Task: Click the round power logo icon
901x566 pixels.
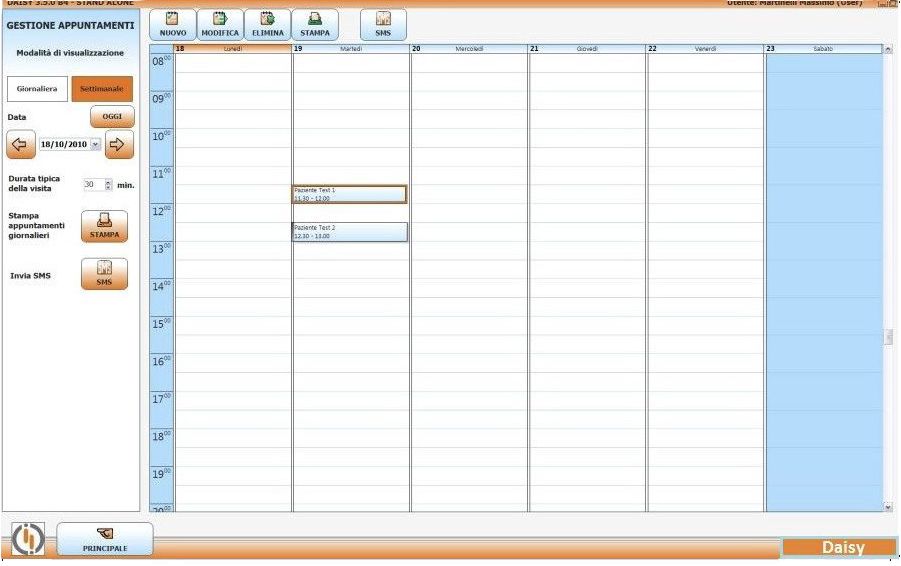Action: (x=28, y=539)
